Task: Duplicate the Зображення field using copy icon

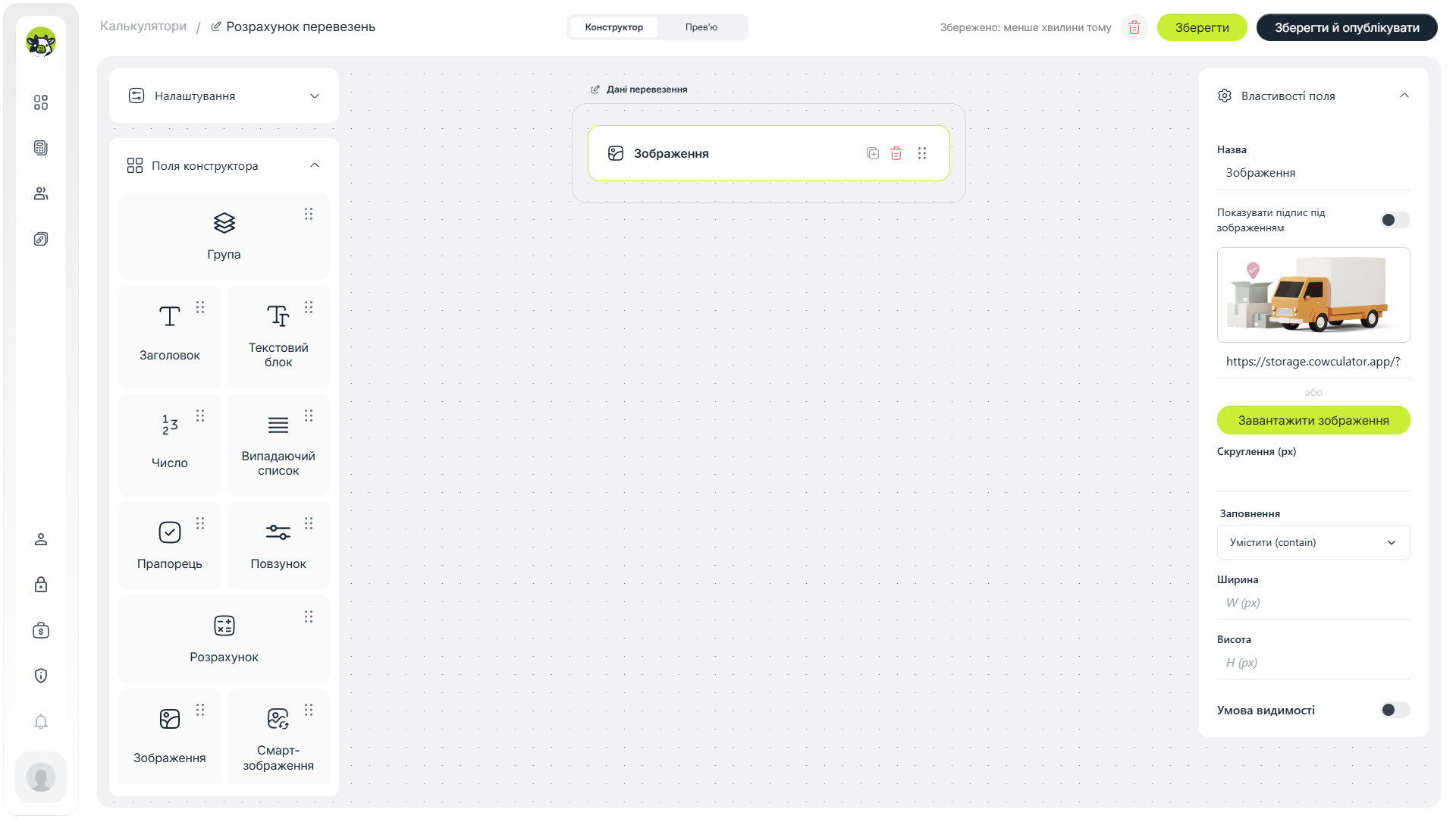Action: 873,153
